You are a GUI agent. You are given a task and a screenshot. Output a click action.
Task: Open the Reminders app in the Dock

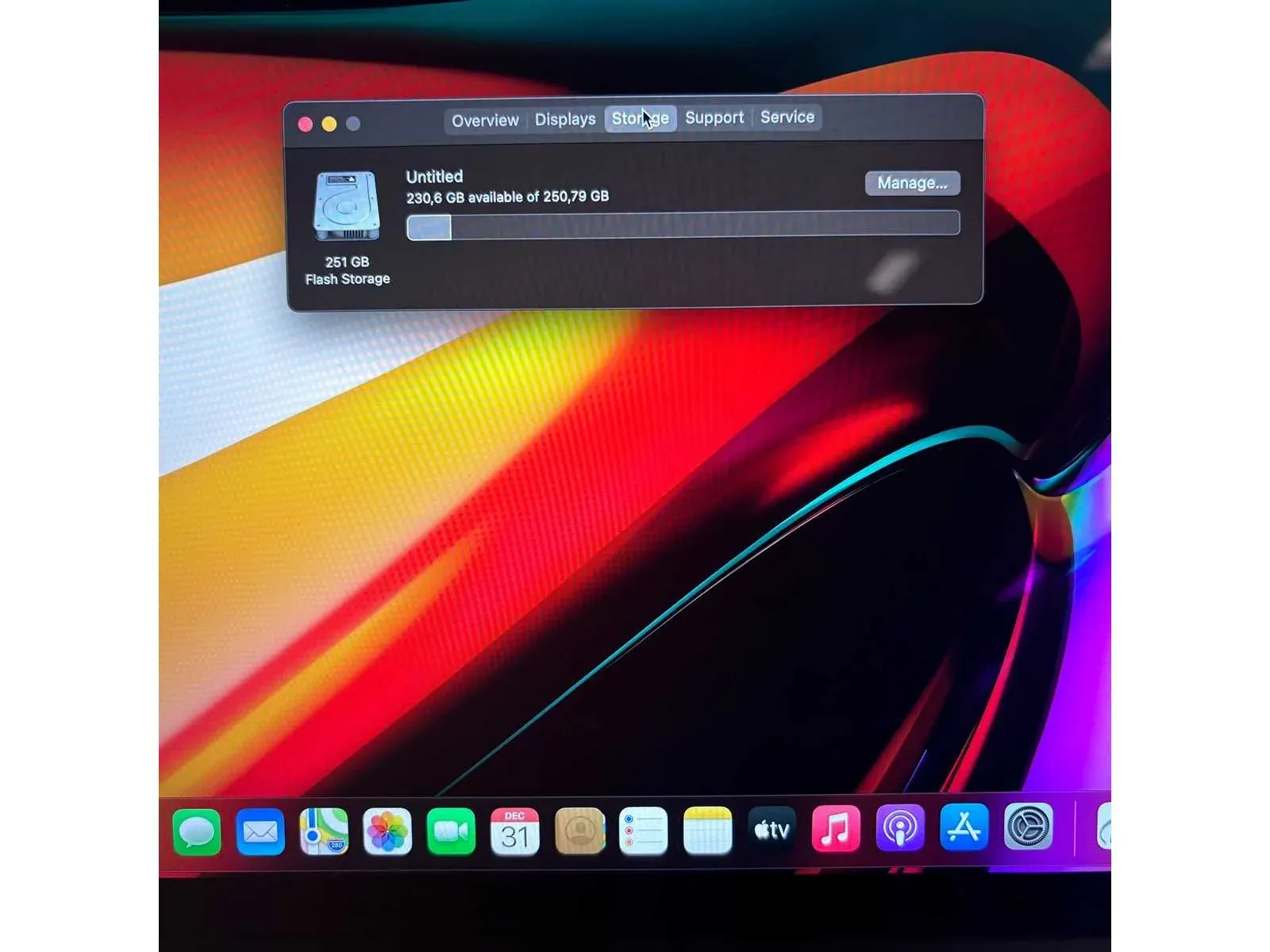point(643,831)
